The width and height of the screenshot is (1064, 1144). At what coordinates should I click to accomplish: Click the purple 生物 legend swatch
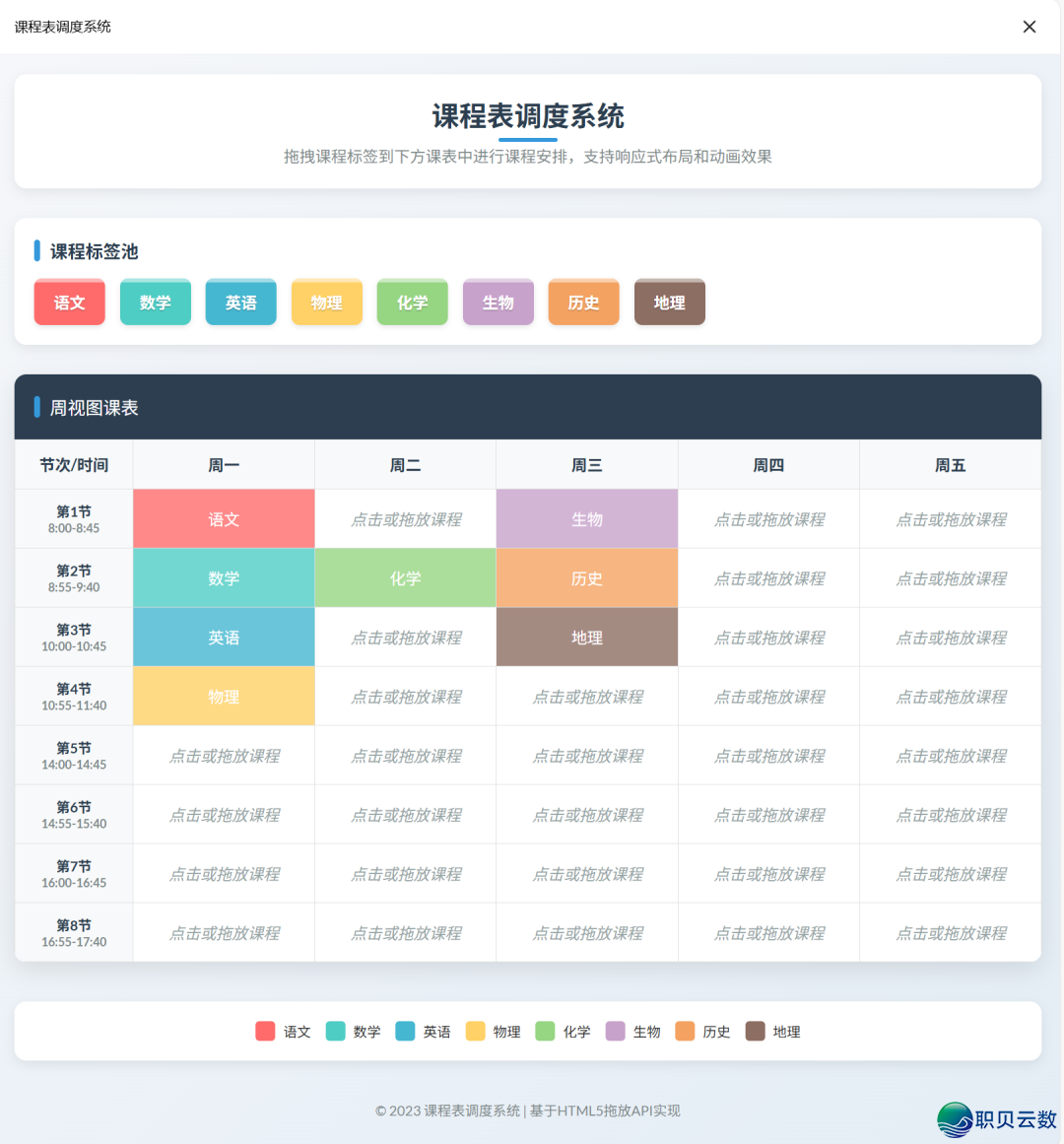(616, 1031)
